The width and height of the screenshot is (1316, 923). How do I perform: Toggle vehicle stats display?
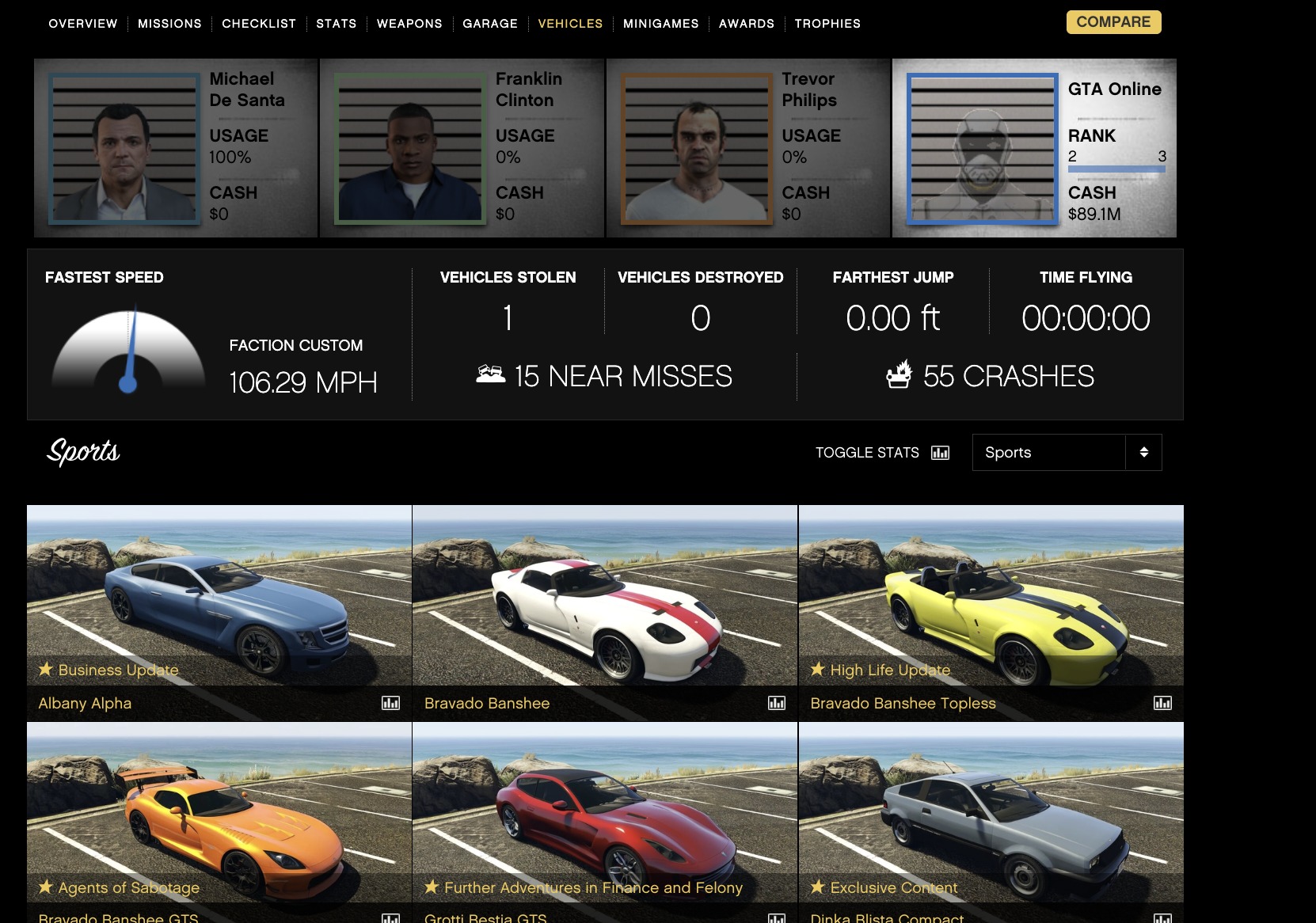(x=882, y=453)
